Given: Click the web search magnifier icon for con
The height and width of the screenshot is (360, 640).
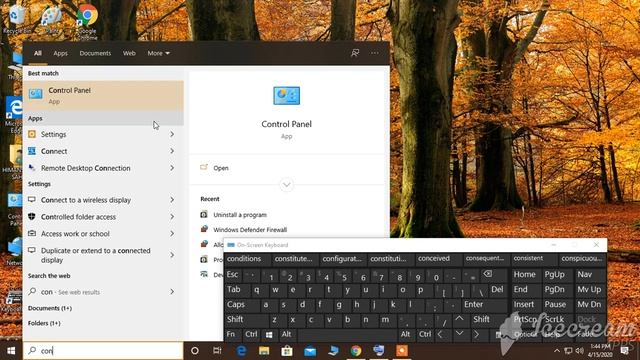Looking at the screenshot, I should point(32,291).
